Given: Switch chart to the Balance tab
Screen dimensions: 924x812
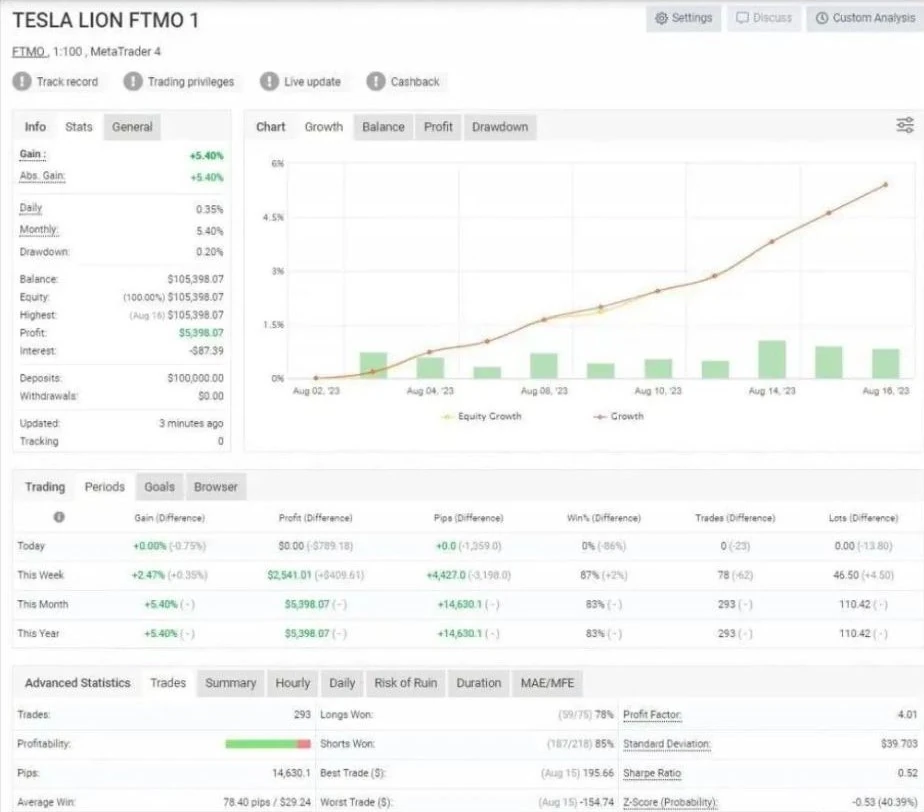Looking at the screenshot, I should click(383, 127).
